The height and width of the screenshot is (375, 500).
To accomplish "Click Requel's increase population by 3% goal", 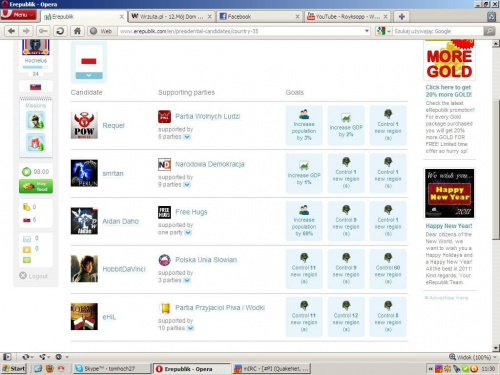I will tap(304, 125).
